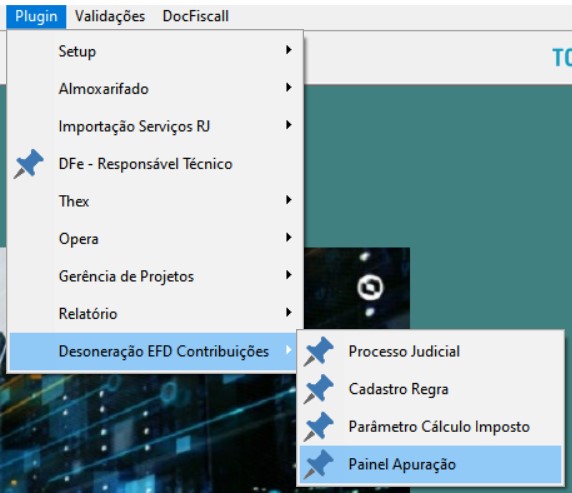Select the Almoxarifado menu entry
Image resolution: width=572 pixels, height=493 pixels.
tap(155, 89)
